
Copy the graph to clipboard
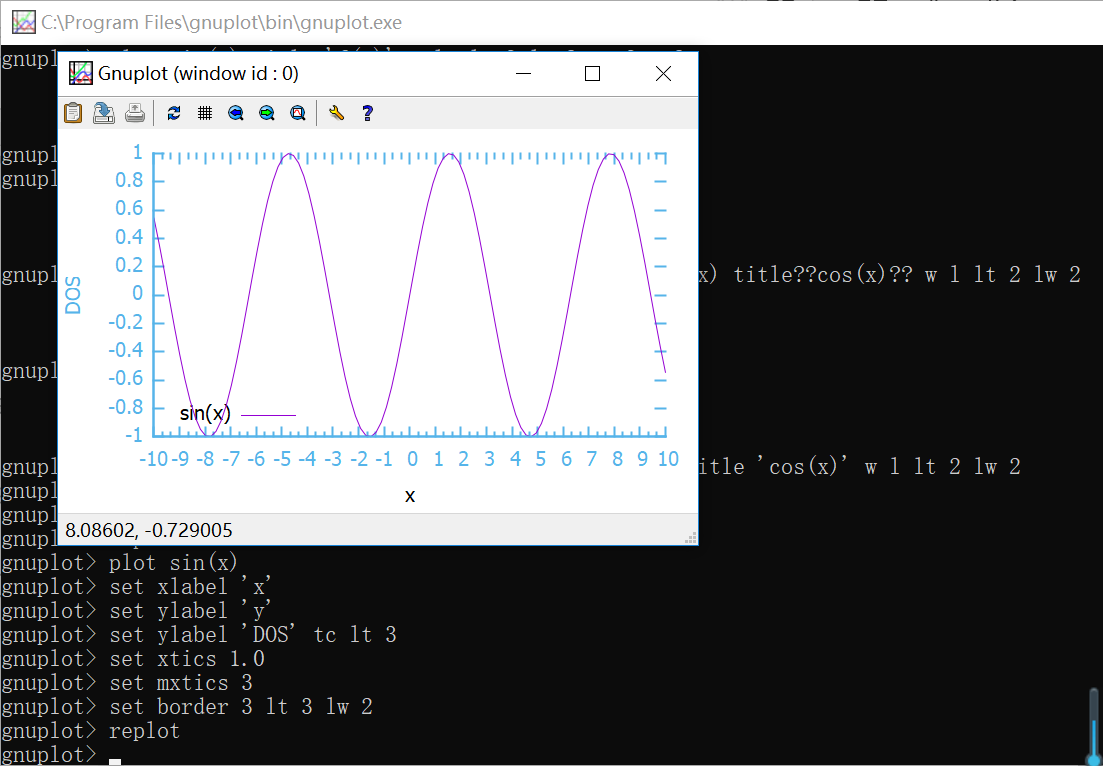point(73,113)
